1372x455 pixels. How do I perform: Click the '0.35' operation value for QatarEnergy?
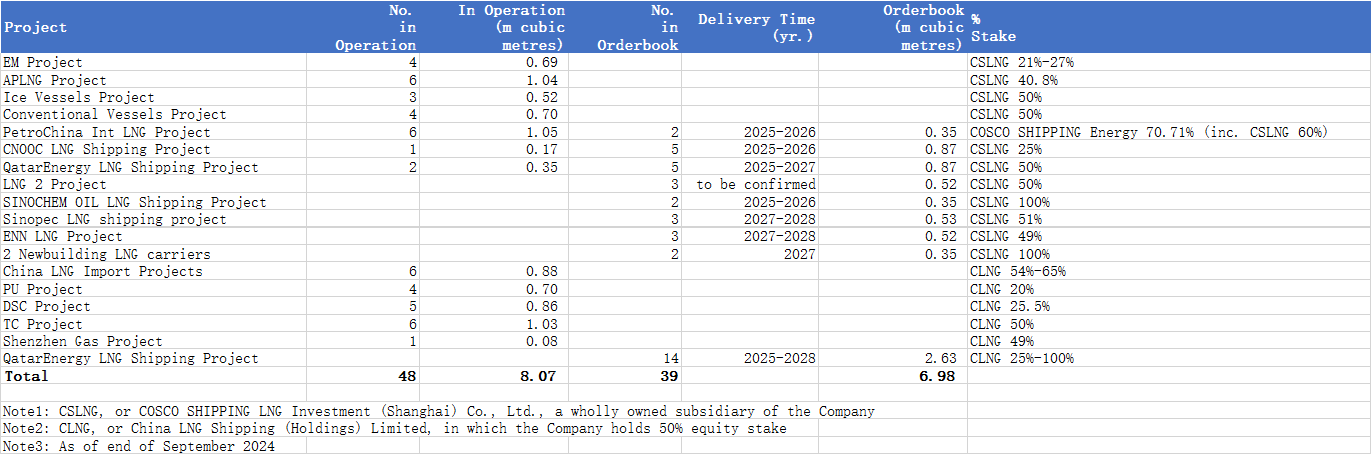click(493, 167)
